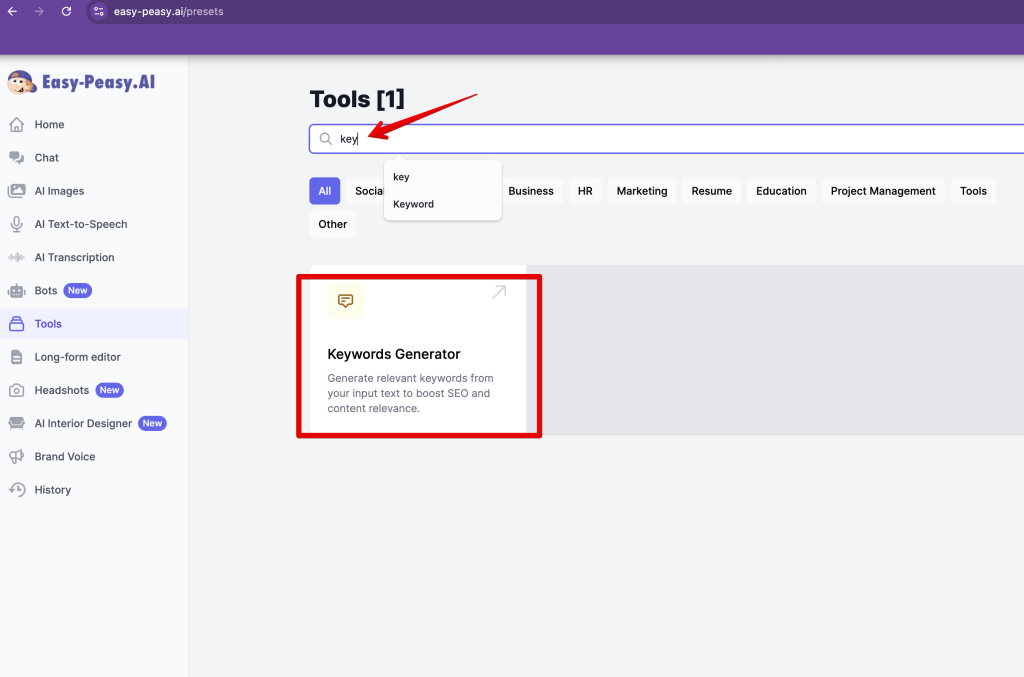Click the Home icon in sidebar

pos(16,125)
